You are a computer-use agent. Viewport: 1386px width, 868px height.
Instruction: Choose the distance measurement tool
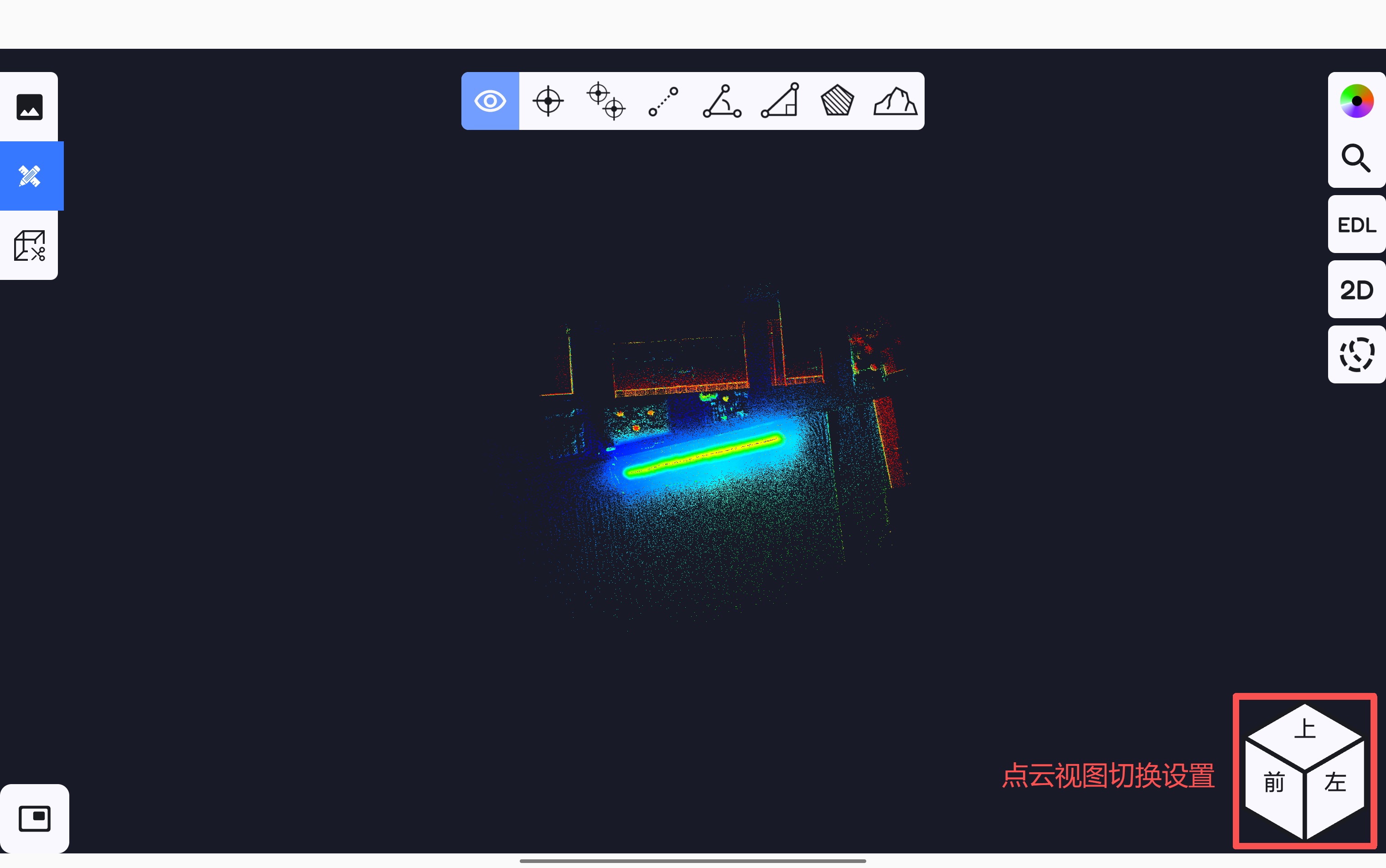click(x=663, y=101)
